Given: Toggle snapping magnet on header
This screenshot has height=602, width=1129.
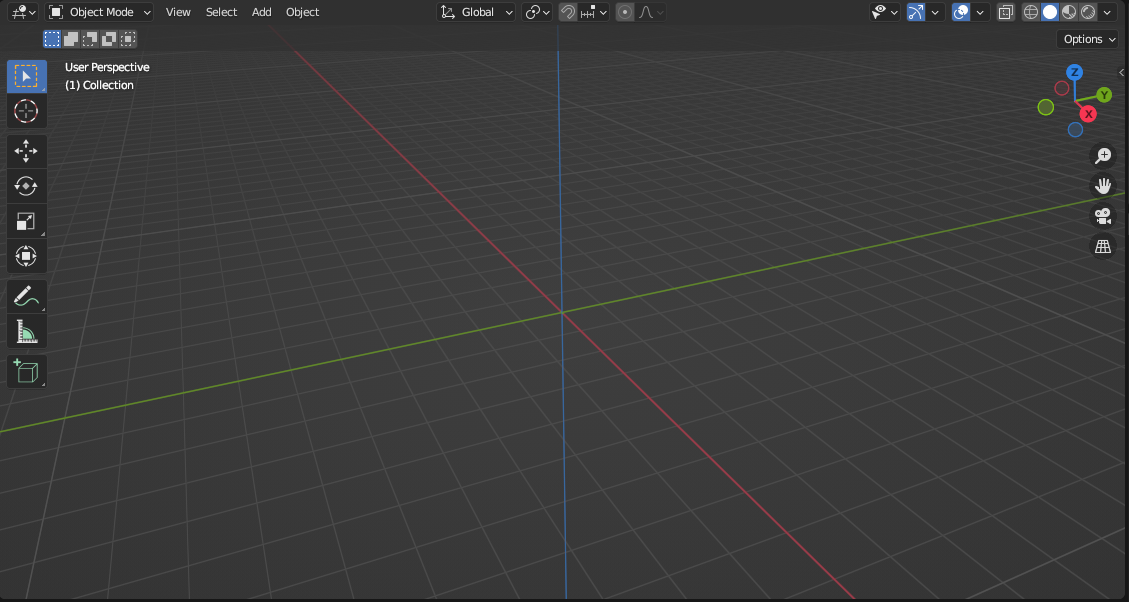Looking at the screenshot, I should (x=568, y=12).
